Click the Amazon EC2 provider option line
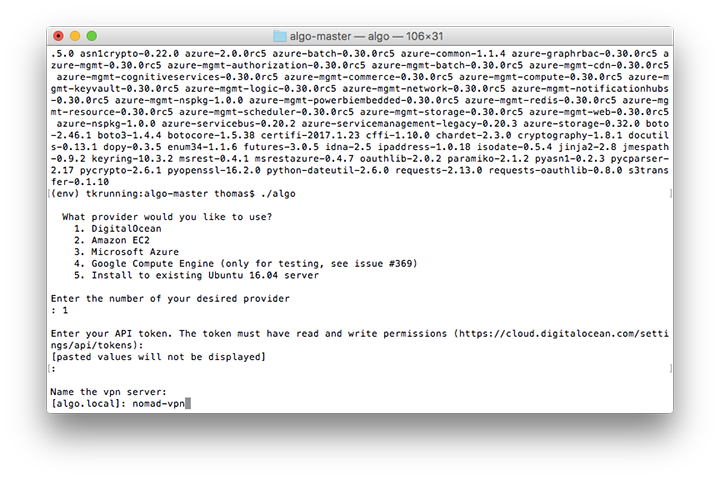This screenshot has width=720, height=480. [112, 240]
